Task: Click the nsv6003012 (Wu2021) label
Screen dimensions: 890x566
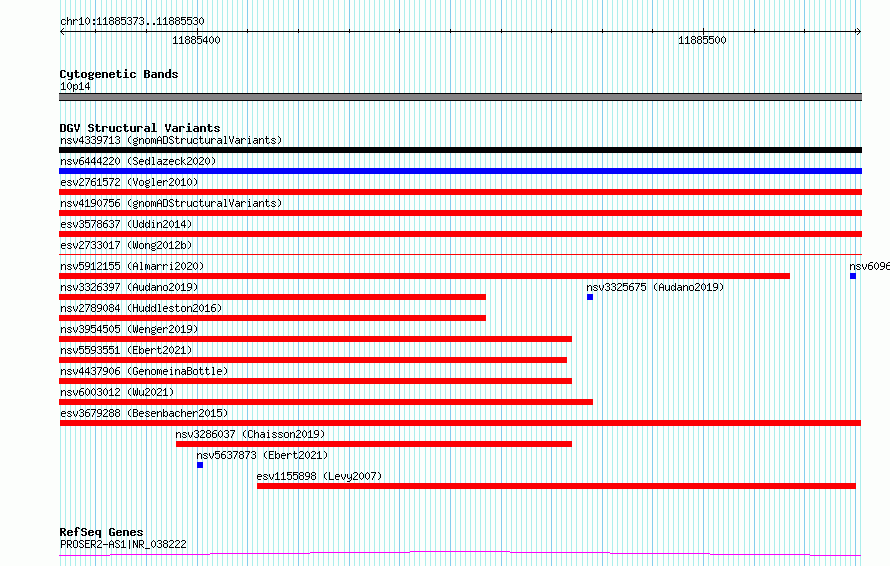Action: coord(117,392)
